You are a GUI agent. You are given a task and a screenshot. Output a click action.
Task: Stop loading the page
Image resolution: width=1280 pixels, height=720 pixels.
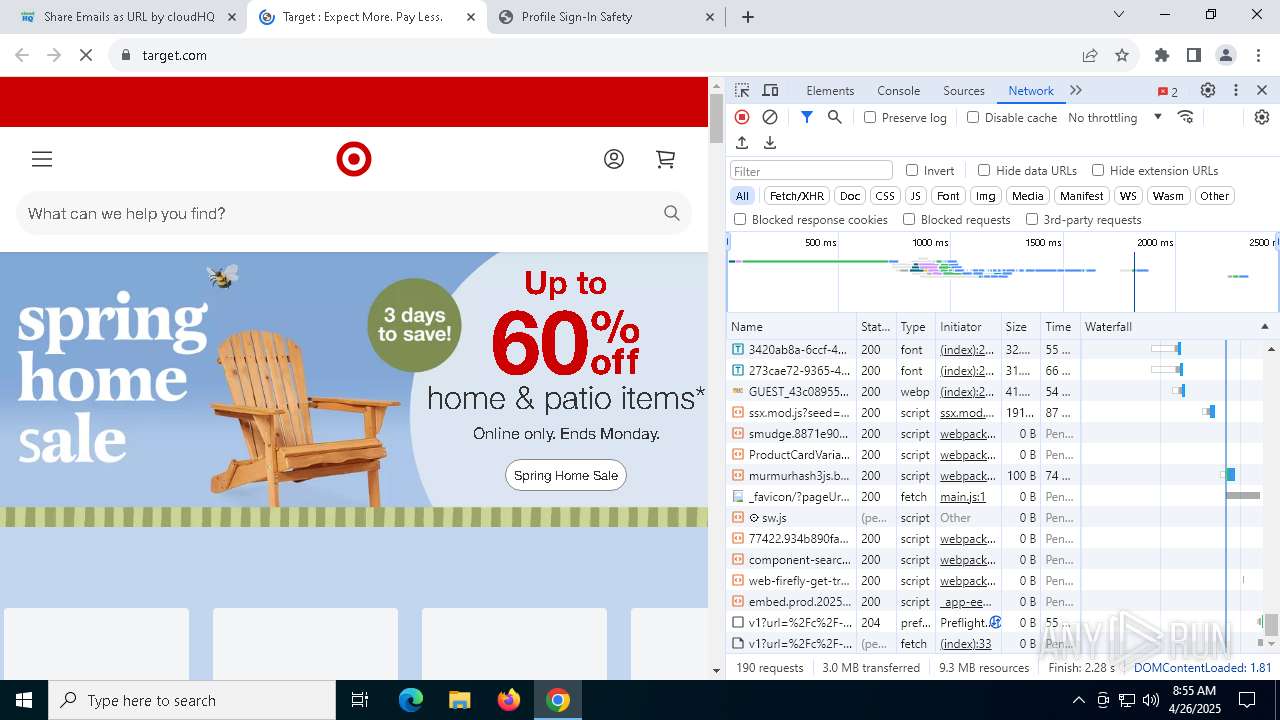coord(86,55)
